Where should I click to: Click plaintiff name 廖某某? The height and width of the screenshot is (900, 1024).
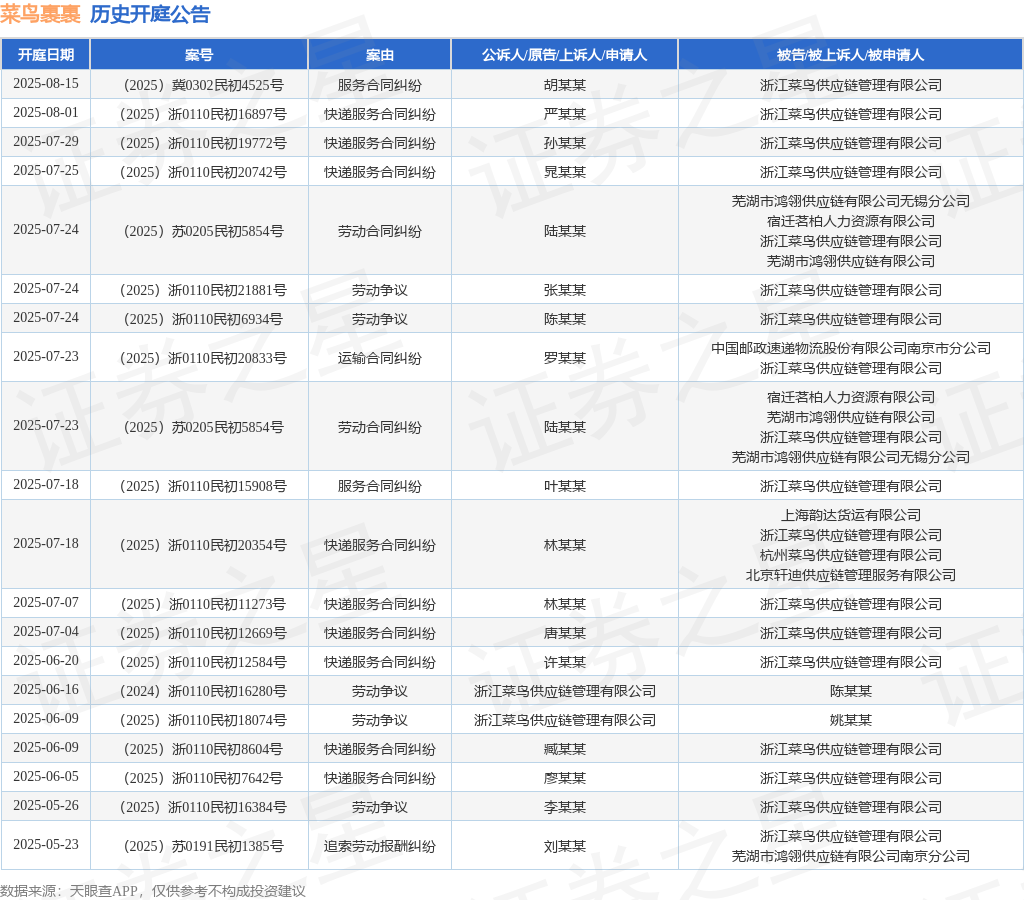pos(565,779)
